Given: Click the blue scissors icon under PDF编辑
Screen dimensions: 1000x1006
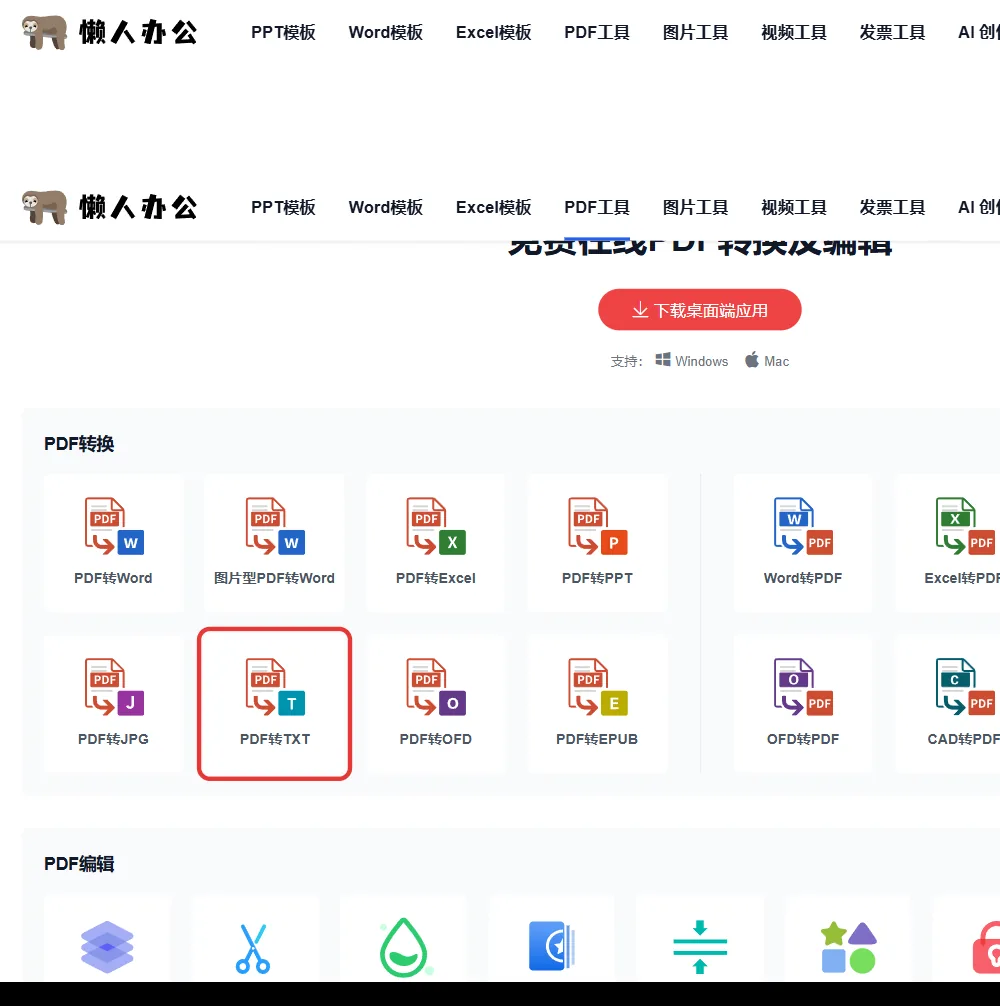Looking at the screenshot, I should click(253, 948).
